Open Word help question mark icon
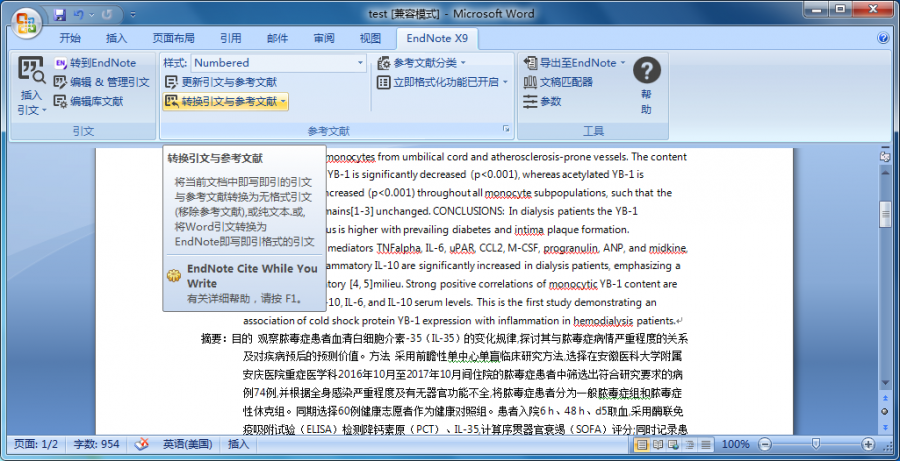The height and width of the screenshot is (461, 900). tap(883, 38)
